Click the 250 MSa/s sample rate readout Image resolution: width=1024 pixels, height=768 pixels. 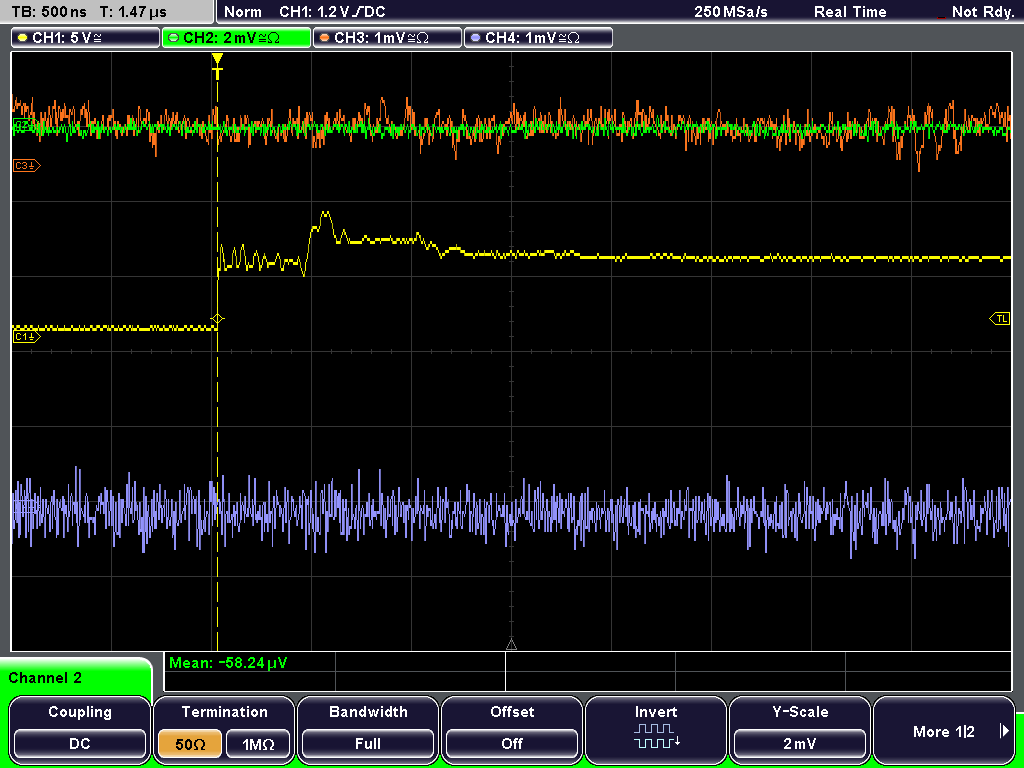731,12
